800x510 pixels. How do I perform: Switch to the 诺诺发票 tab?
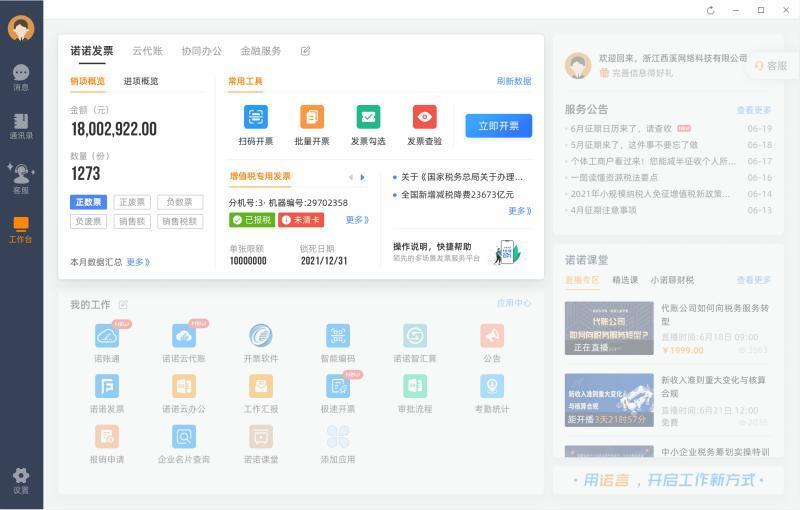click(x=92, y=51)
